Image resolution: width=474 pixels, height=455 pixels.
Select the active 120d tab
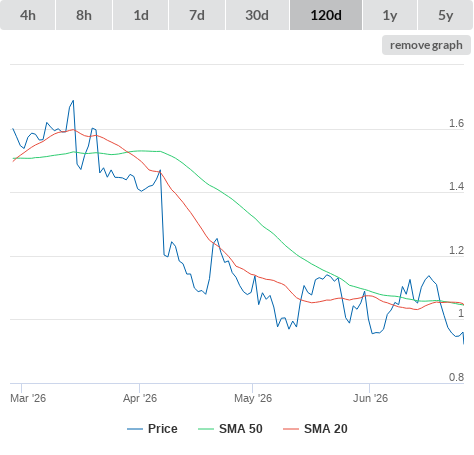pos(326,15)
